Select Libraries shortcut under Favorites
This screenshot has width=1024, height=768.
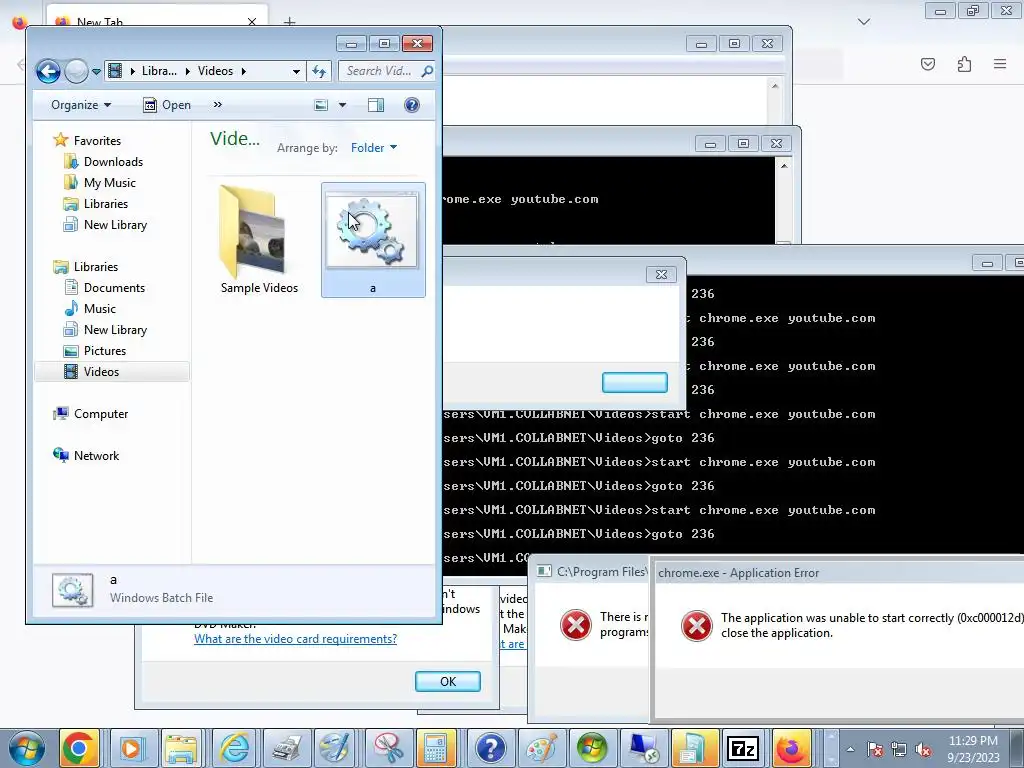(105, 204)
